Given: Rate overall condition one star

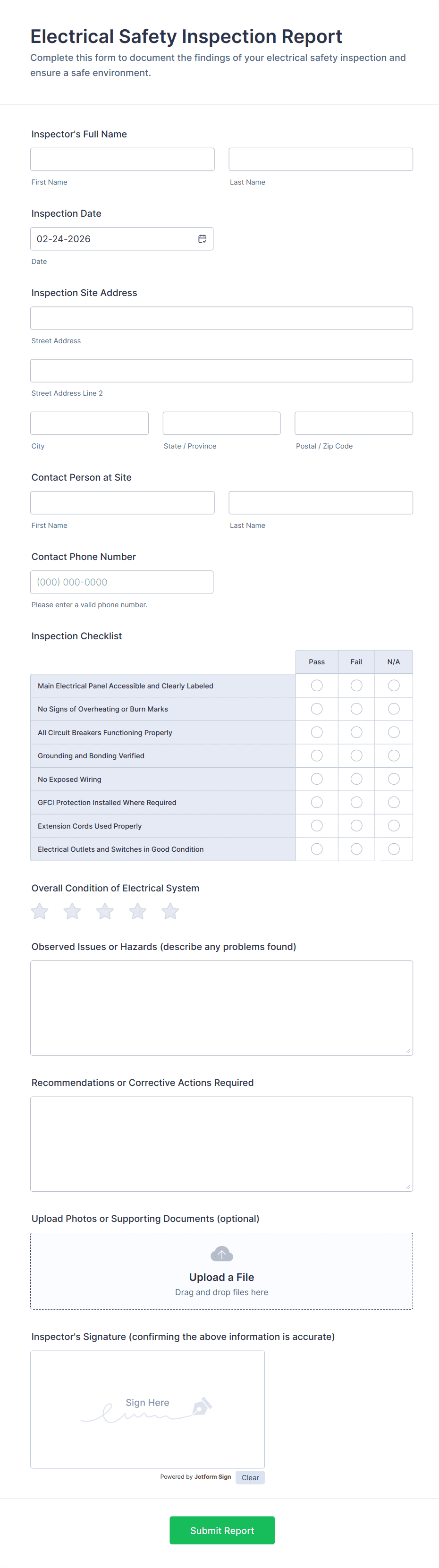Looking at the screenshot, I should coord(40,911).
